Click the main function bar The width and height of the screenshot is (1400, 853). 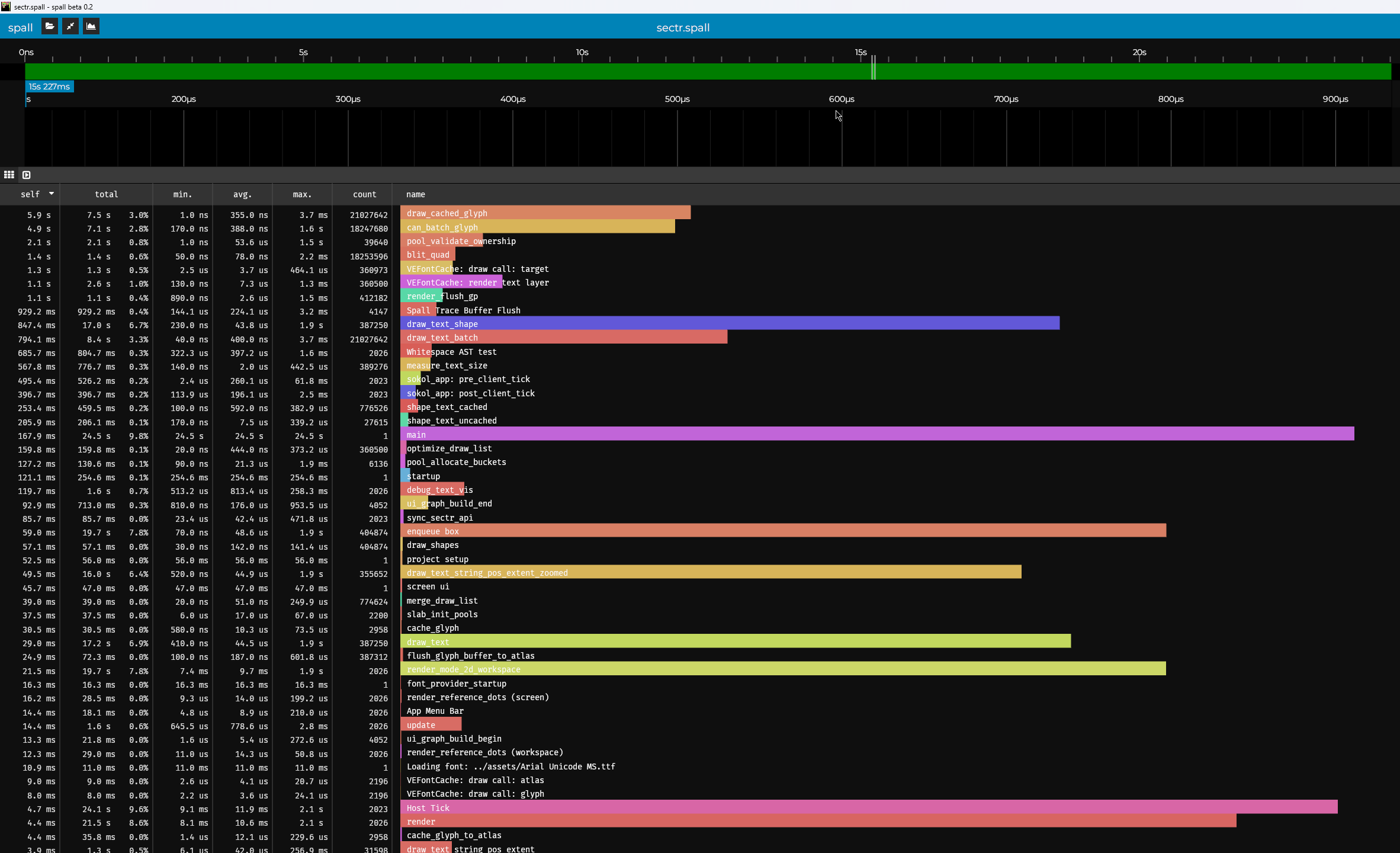pos(876,435)
